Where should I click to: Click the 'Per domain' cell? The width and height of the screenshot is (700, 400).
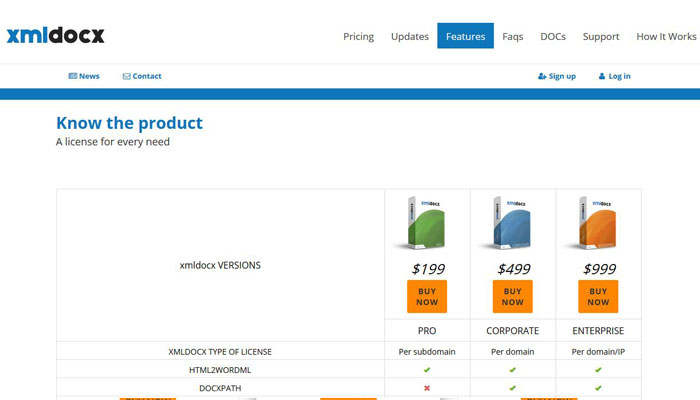(x=512, y=352)
